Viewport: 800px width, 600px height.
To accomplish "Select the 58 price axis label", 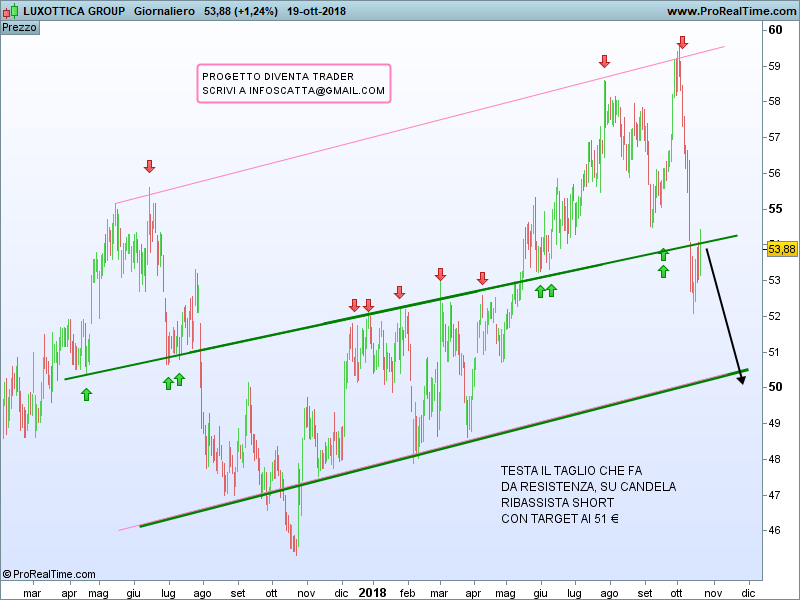I will [774, 101].
